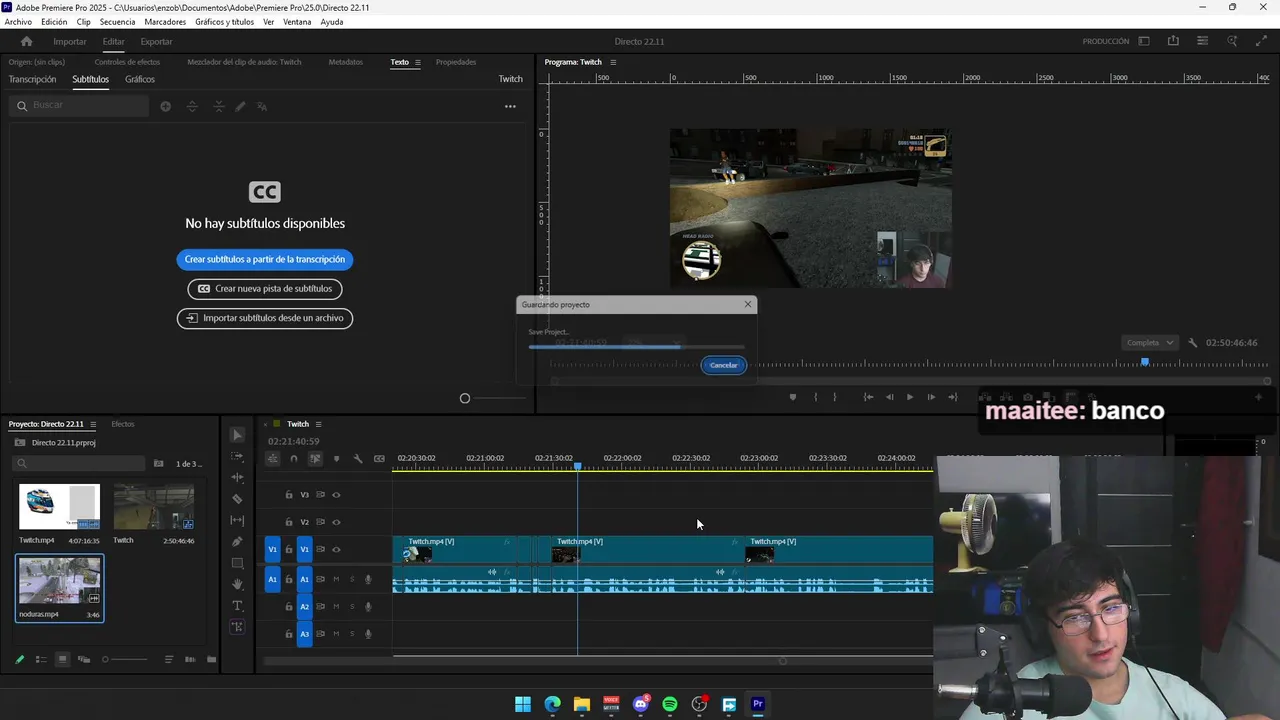
Task: Activate the Hand tool
Action: click(x=237, y=584)
